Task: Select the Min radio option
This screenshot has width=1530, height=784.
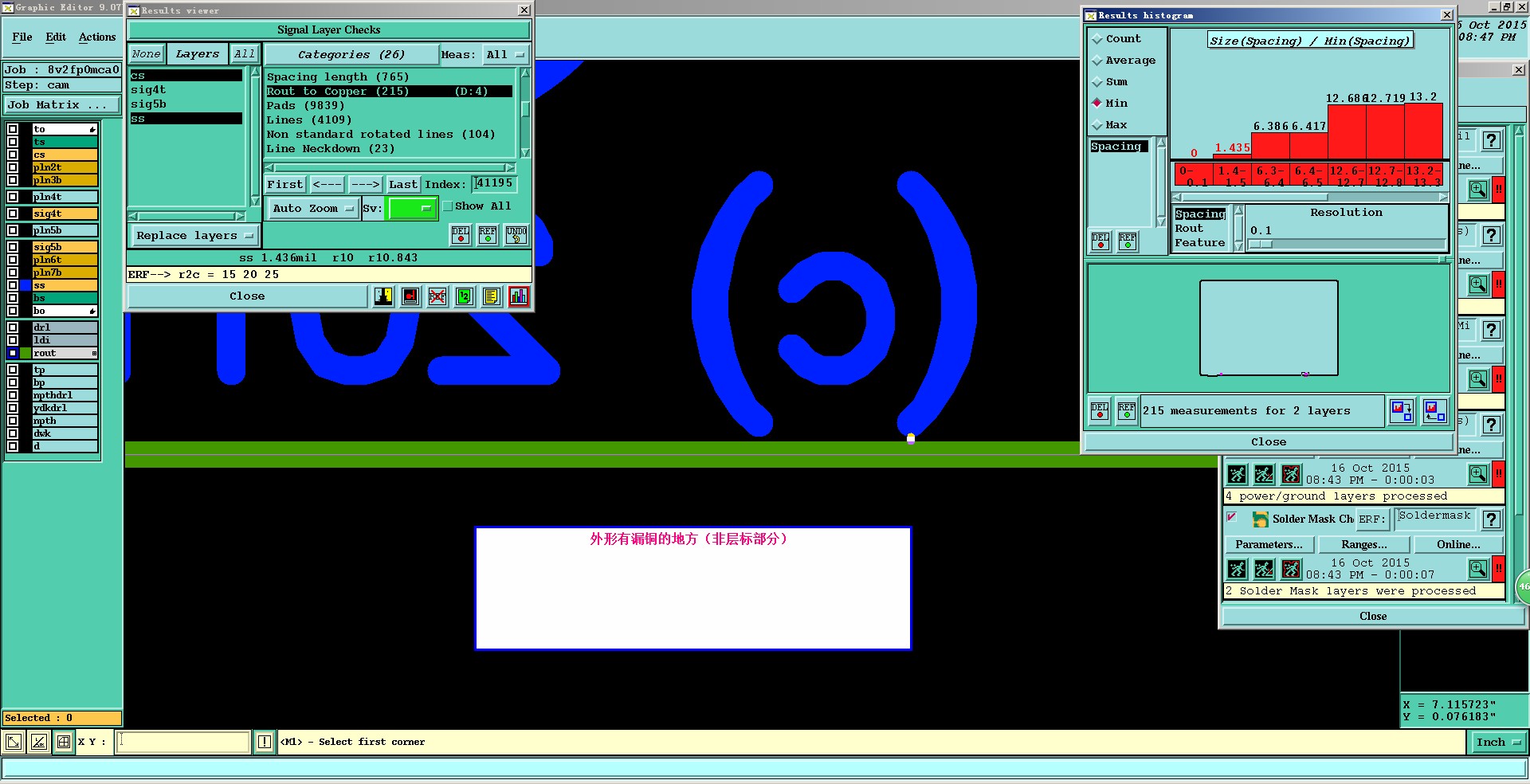Action: pos(1097,103)
